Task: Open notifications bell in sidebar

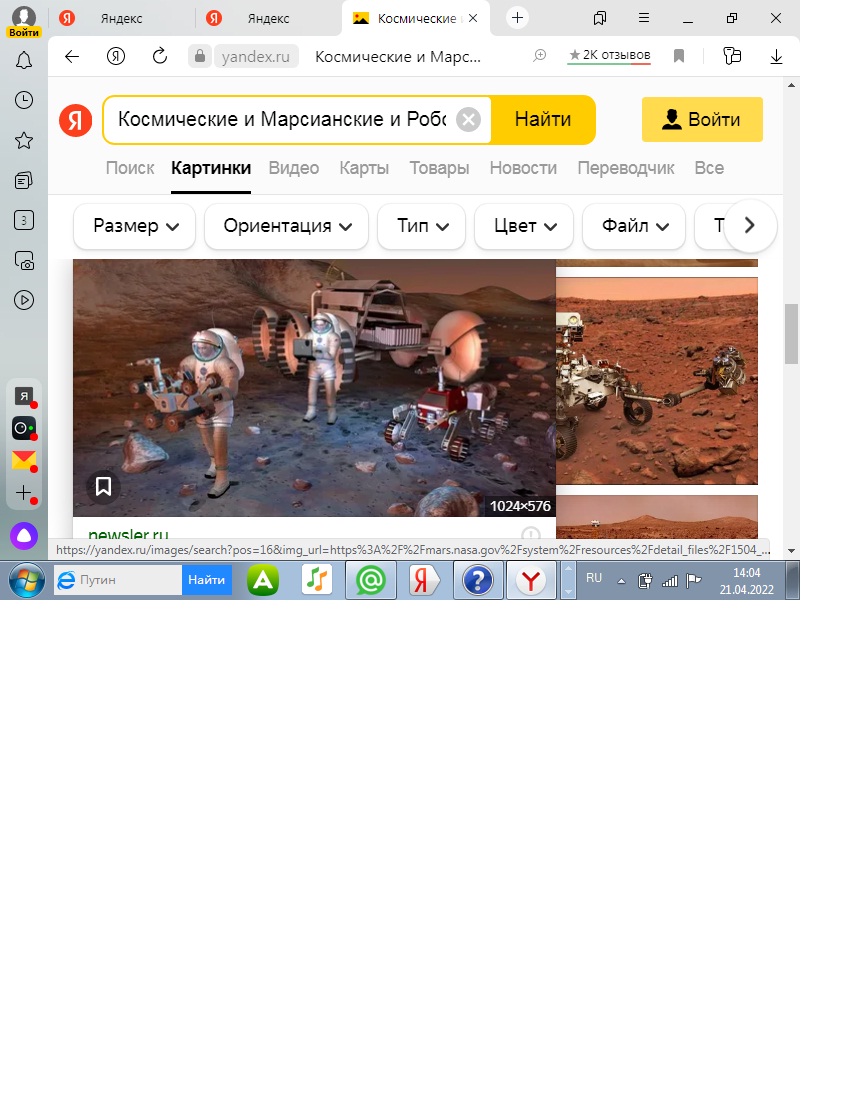Action: click(x=24, y=61)
